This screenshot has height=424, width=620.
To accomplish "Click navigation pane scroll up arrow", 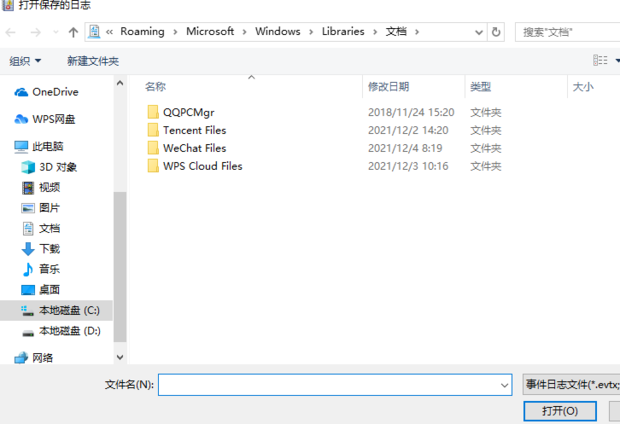I will pos(120,83).
